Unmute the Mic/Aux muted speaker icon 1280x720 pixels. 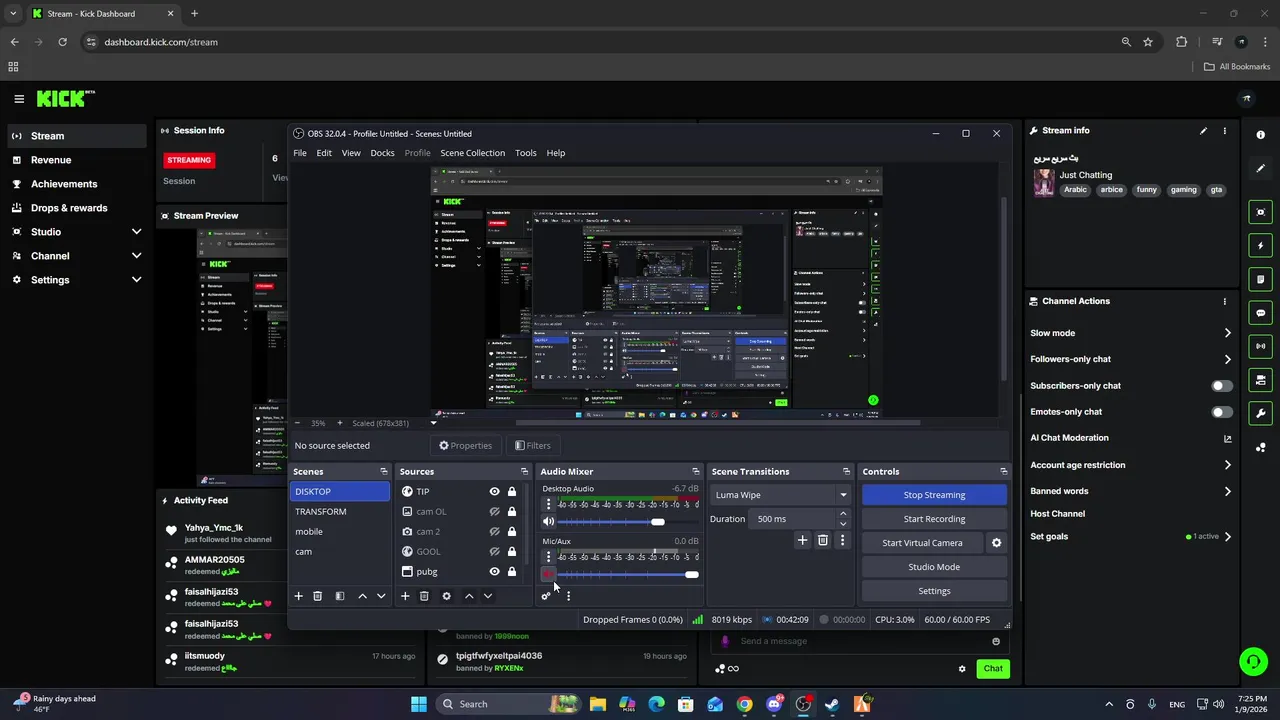coord(548,574)
